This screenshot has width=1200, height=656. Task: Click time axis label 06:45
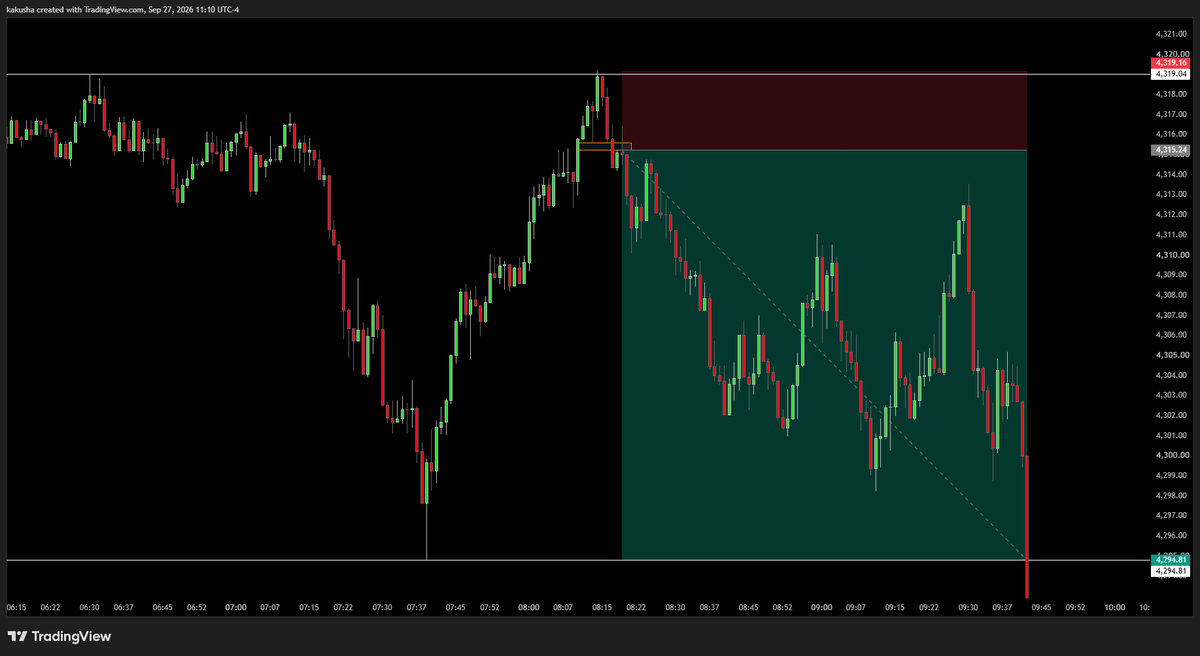(x=161, y=607)
